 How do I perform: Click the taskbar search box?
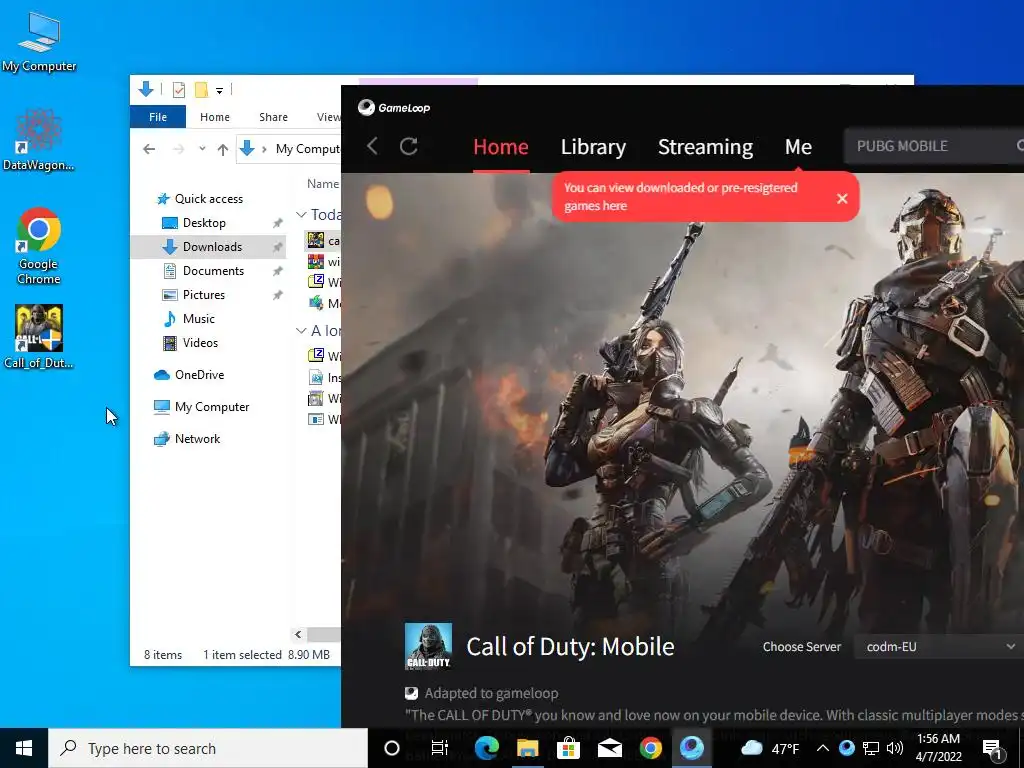point(208,748)
